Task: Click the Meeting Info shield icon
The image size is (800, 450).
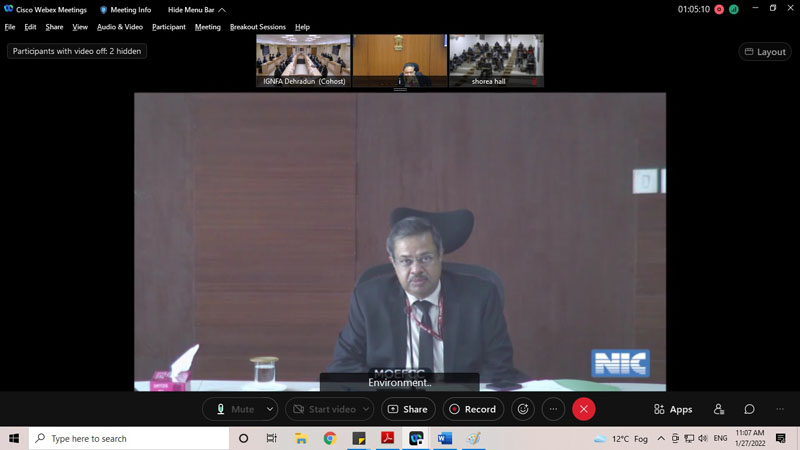Action: click(104, 10)
